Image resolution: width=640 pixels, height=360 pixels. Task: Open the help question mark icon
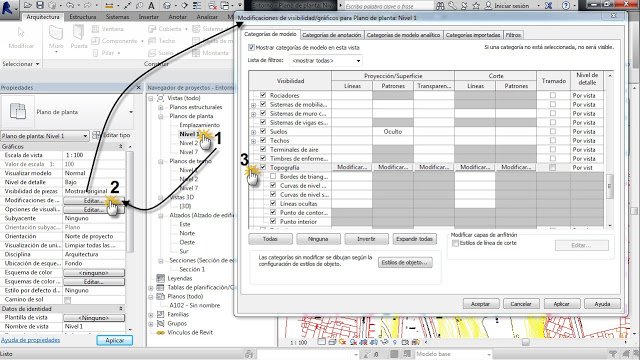tap(566, 6)
